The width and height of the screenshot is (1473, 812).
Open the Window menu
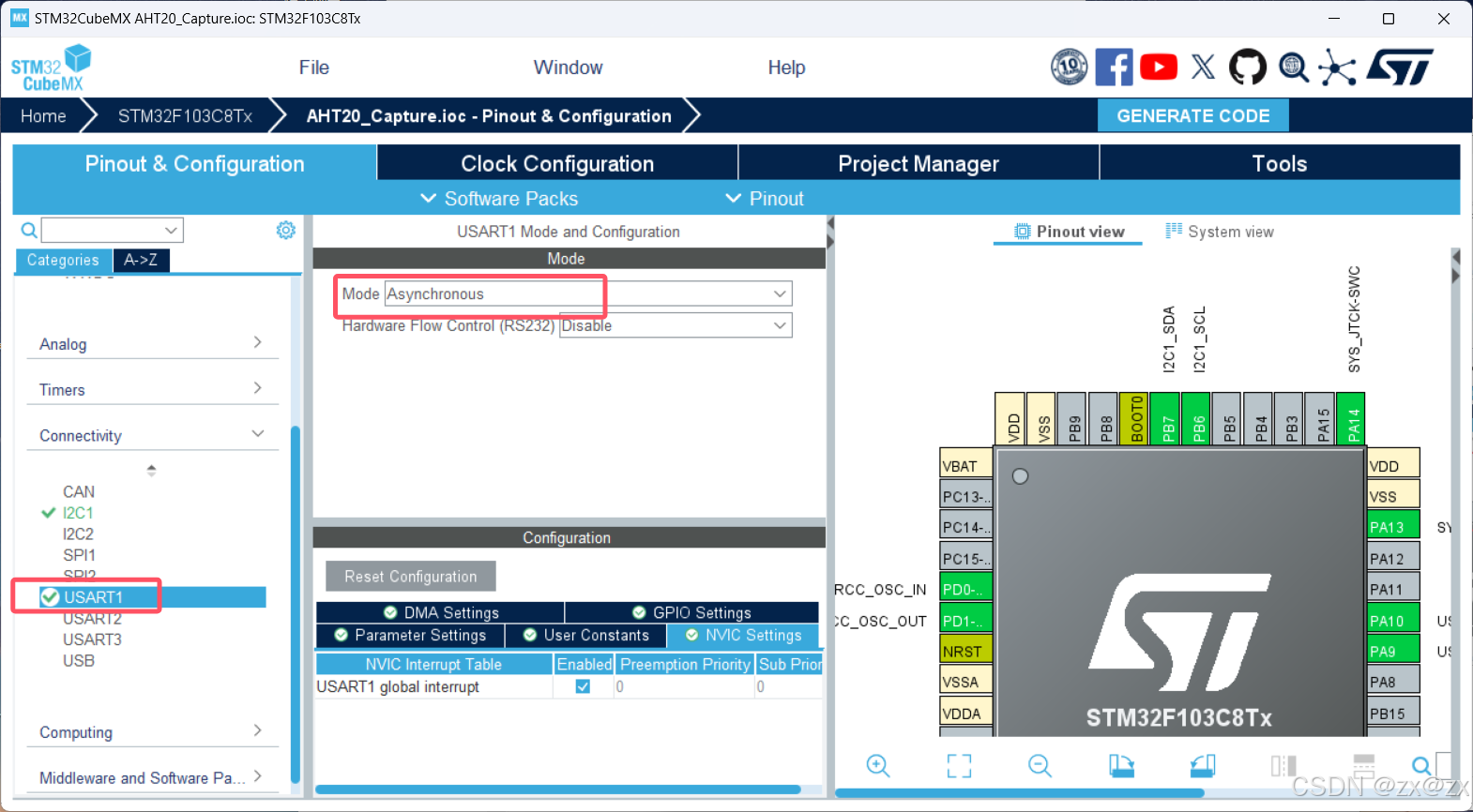point(568,68)
